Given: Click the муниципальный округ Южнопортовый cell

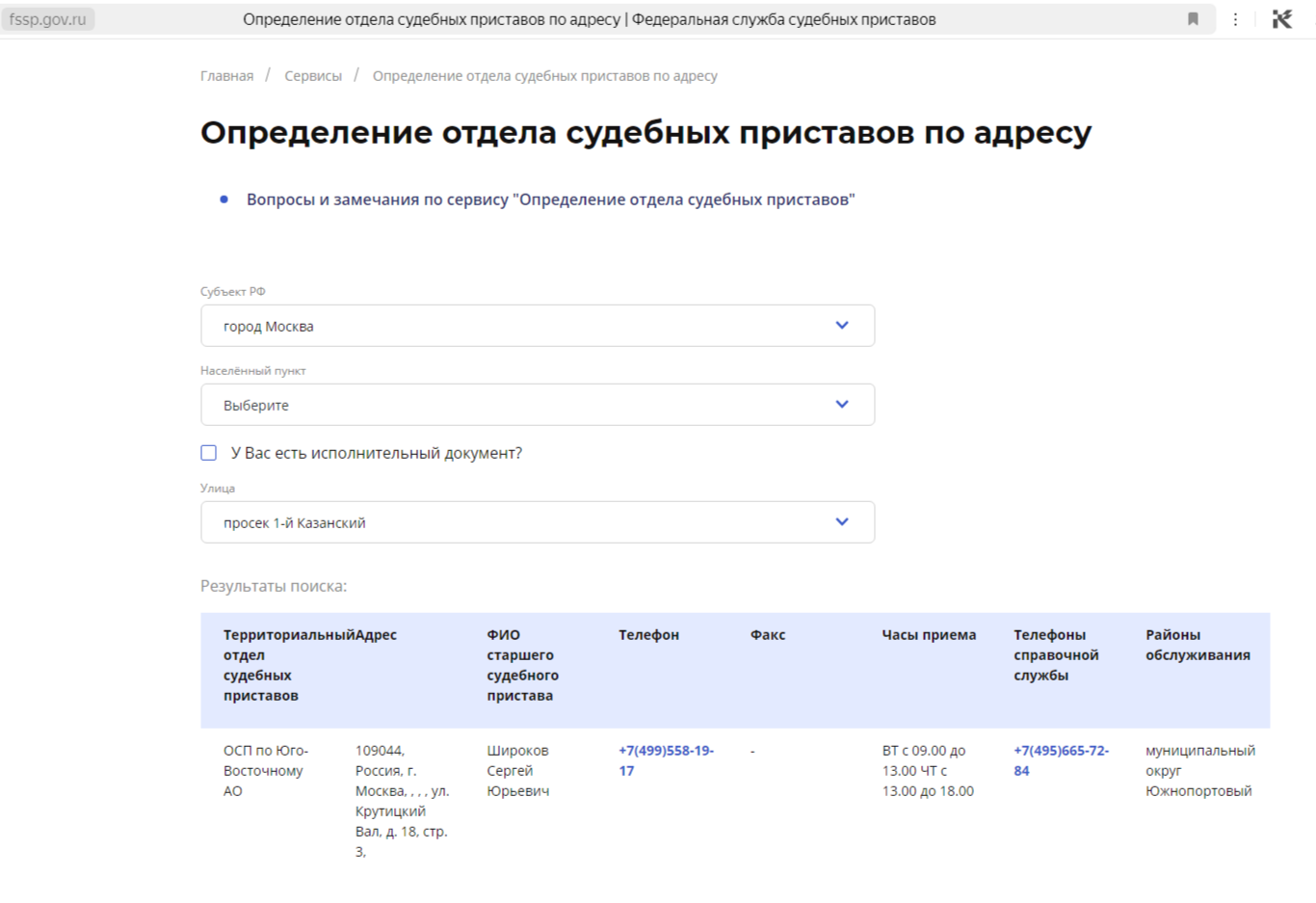Looking at the screenshot, I should tap(1200, 771).
